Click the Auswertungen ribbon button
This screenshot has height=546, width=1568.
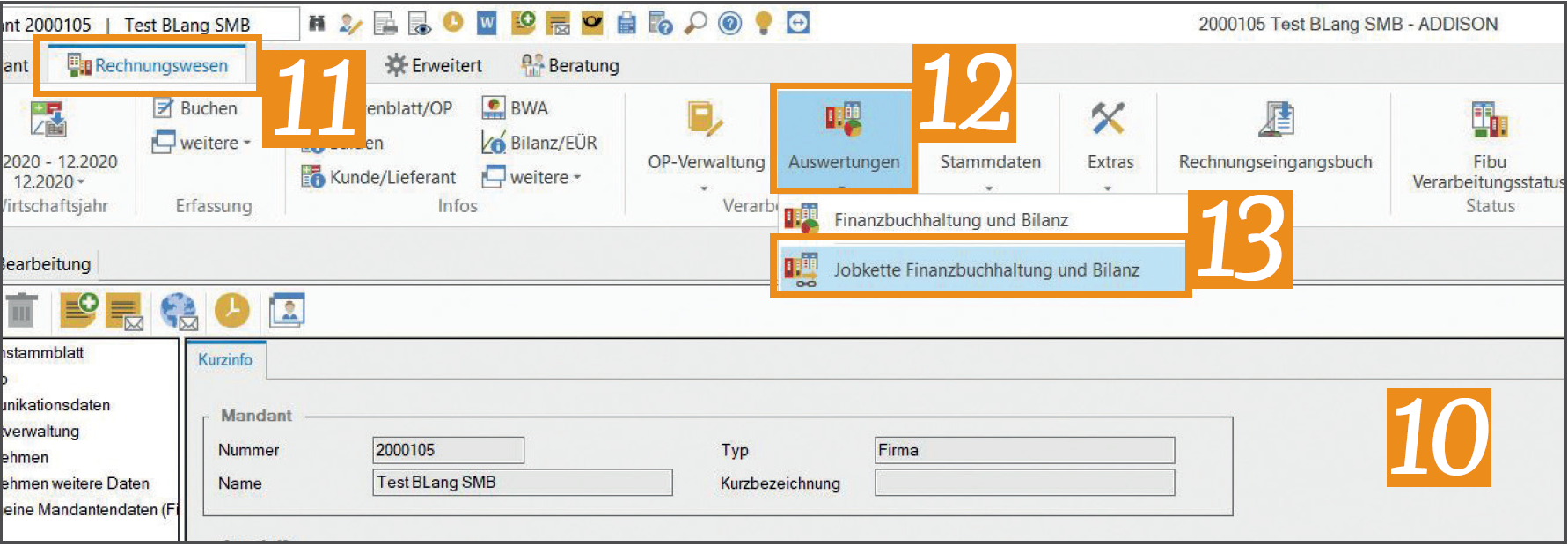(844, 138)
